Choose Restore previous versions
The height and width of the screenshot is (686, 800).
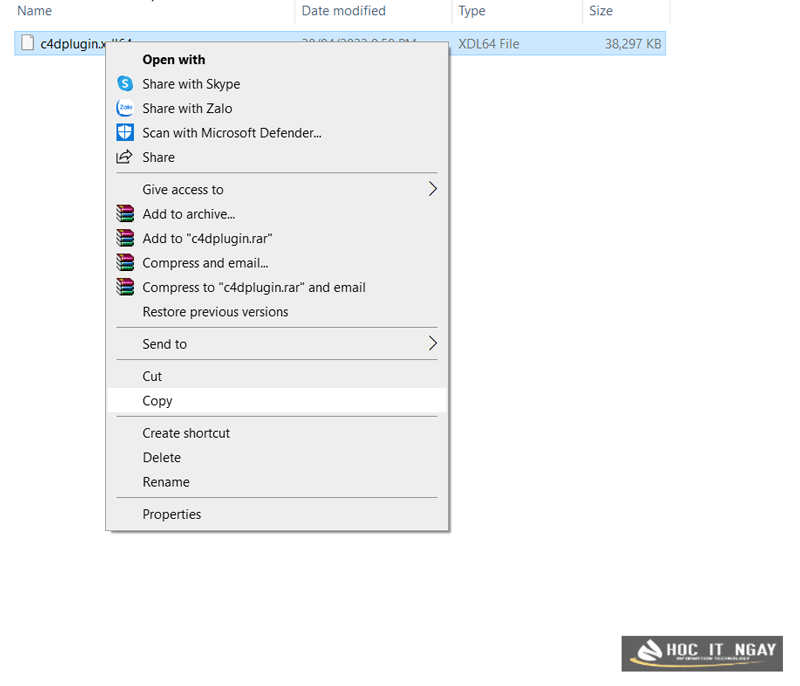coord(277,312)
